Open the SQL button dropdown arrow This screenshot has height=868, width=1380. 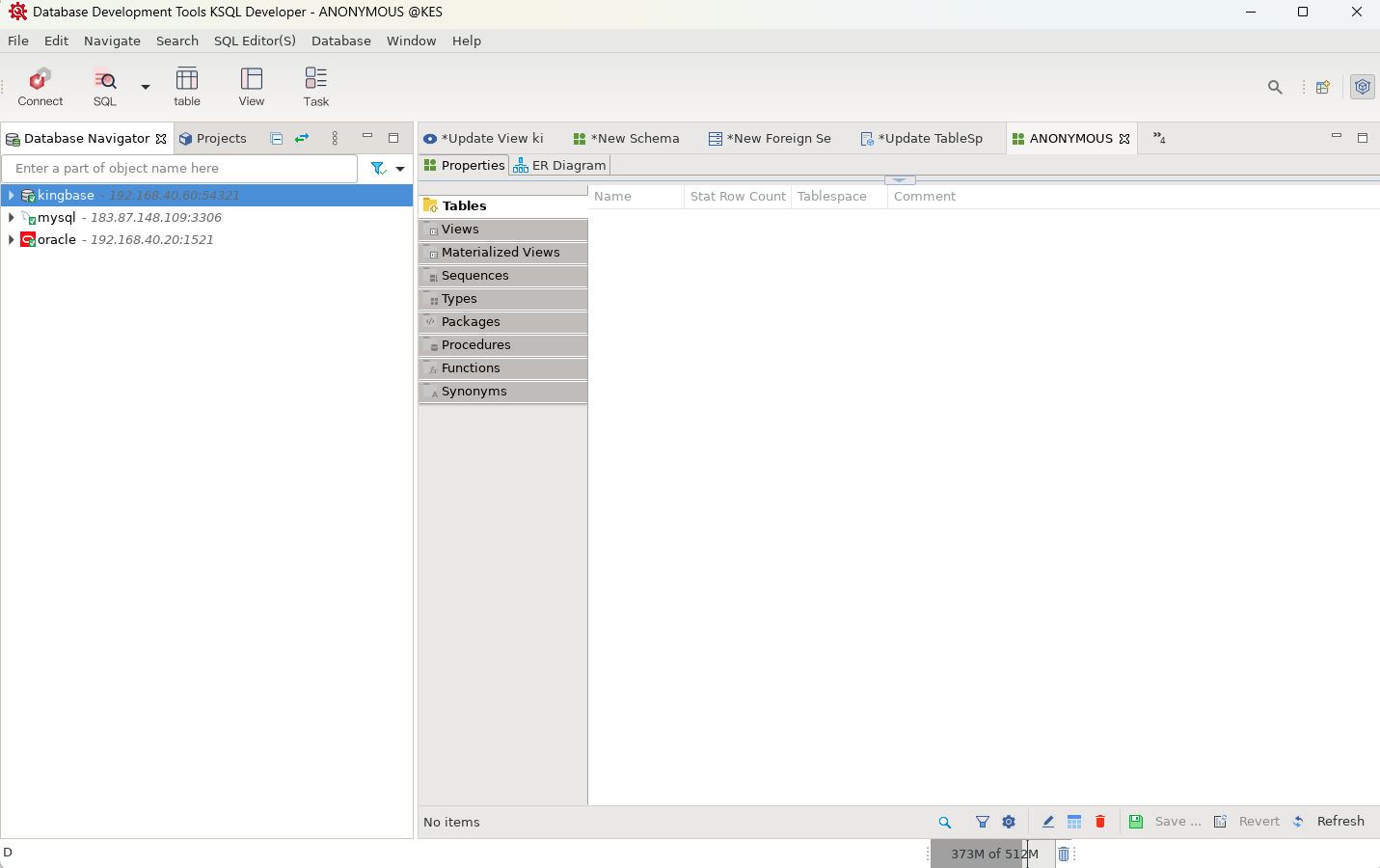coord(146,87)
